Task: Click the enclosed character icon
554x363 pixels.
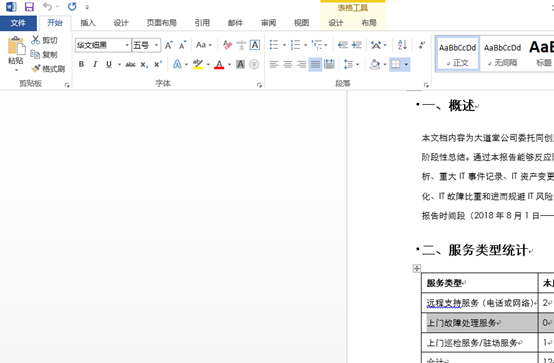Action: [x=254, y=64]
